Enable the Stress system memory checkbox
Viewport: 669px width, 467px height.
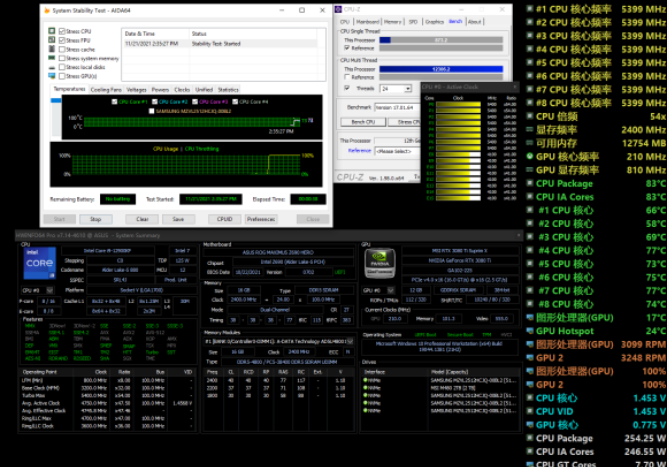tap(62, 58)
